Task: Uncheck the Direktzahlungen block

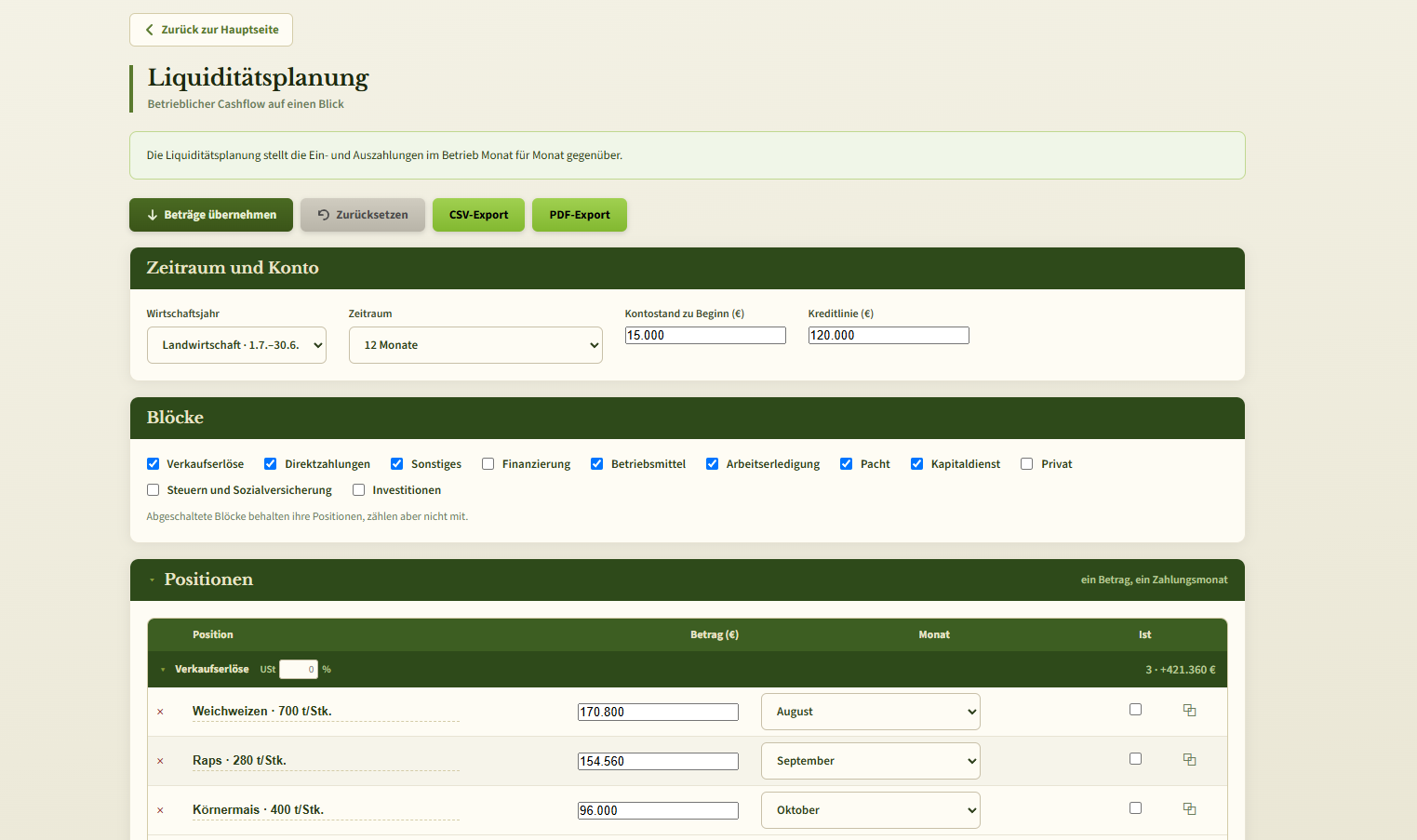Action: point(271,464)
